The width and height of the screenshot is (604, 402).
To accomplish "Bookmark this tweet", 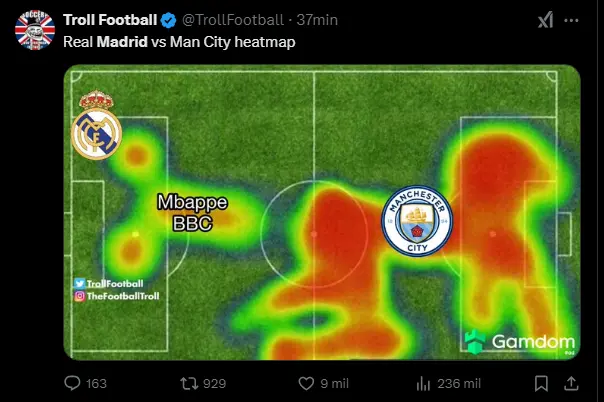I will click(541, 384).
